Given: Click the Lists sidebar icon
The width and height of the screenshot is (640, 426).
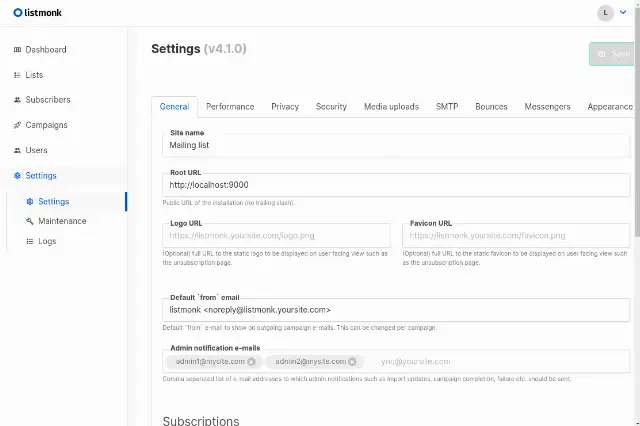Looking at the screenshot, I should coord(17,75).
